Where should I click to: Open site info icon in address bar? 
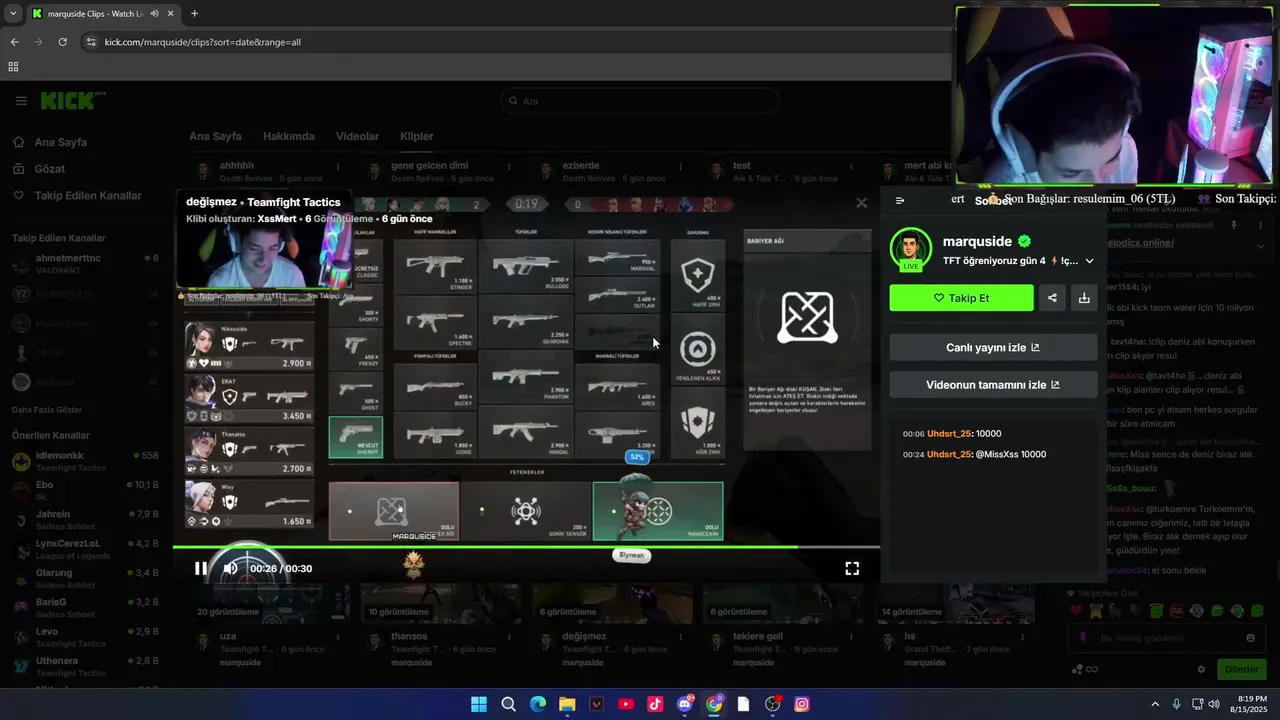(91, 42)
